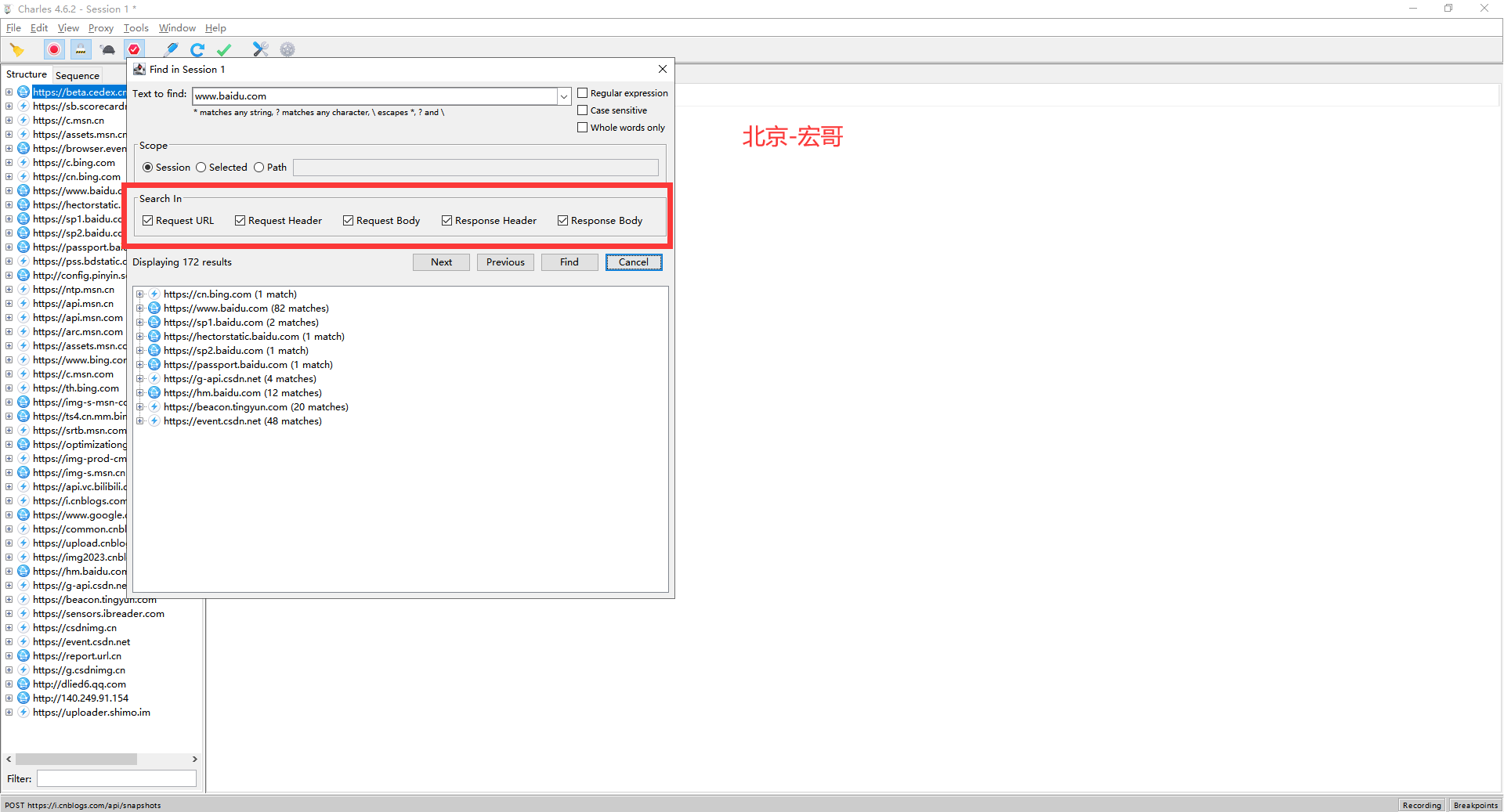The image size is (1504, 812).
Task: Click right arrow of Structure horizontal scrollbar
Action: point(194,760)
